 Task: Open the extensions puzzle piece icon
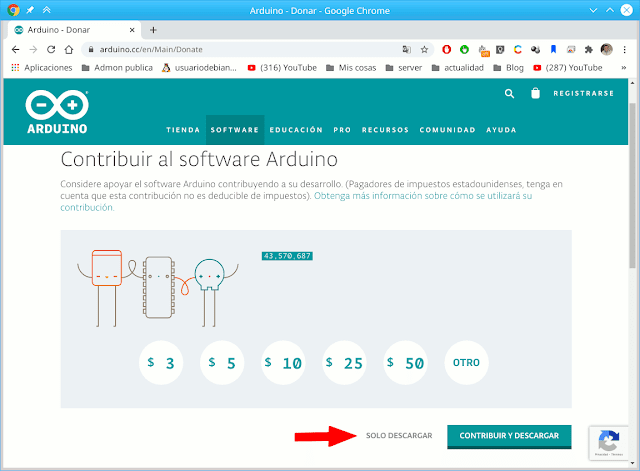(588, 49)
